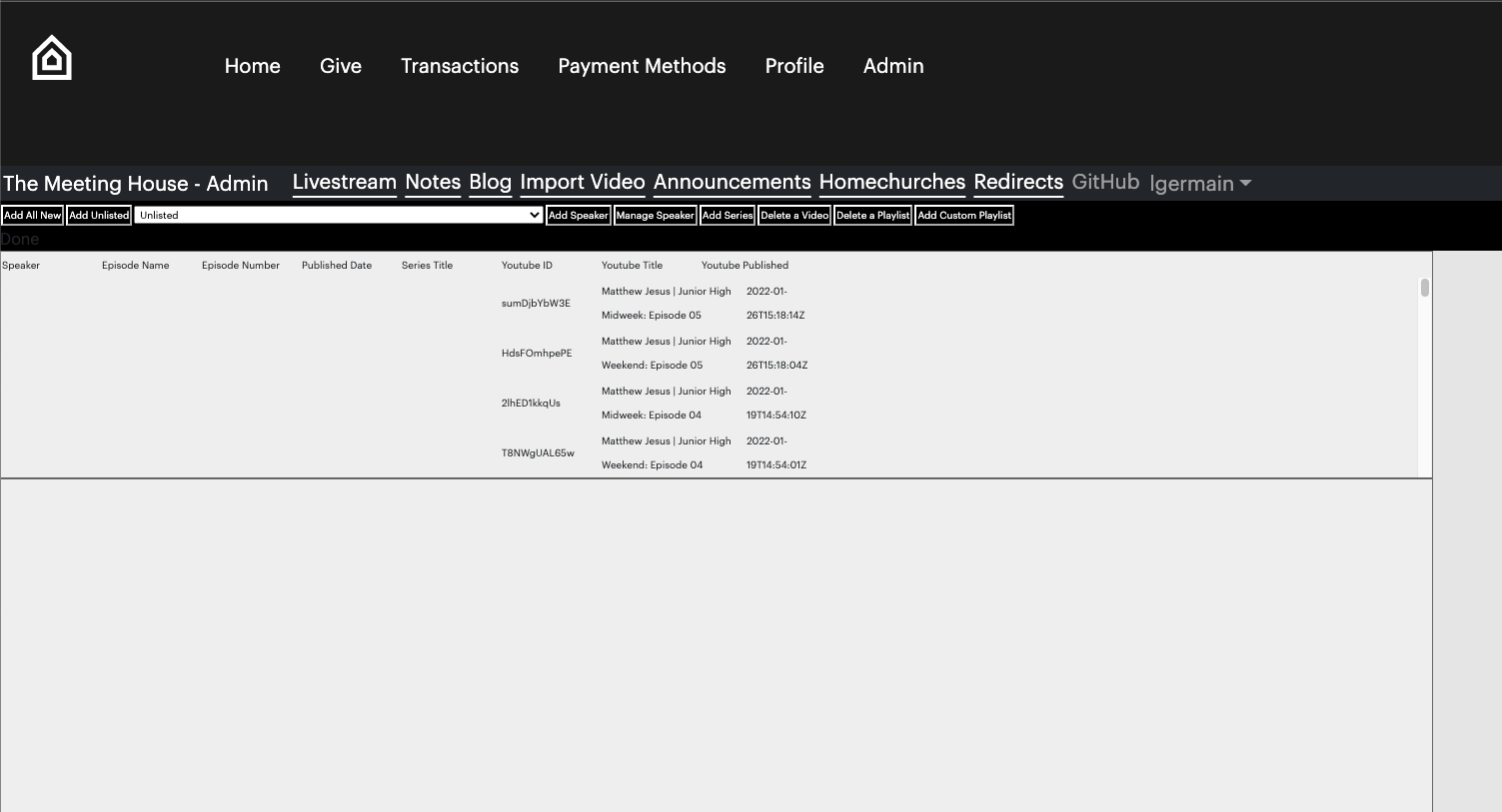Click the Youtube Title column header
Viewport: 1502px width, 812px height.
[633, 266]
